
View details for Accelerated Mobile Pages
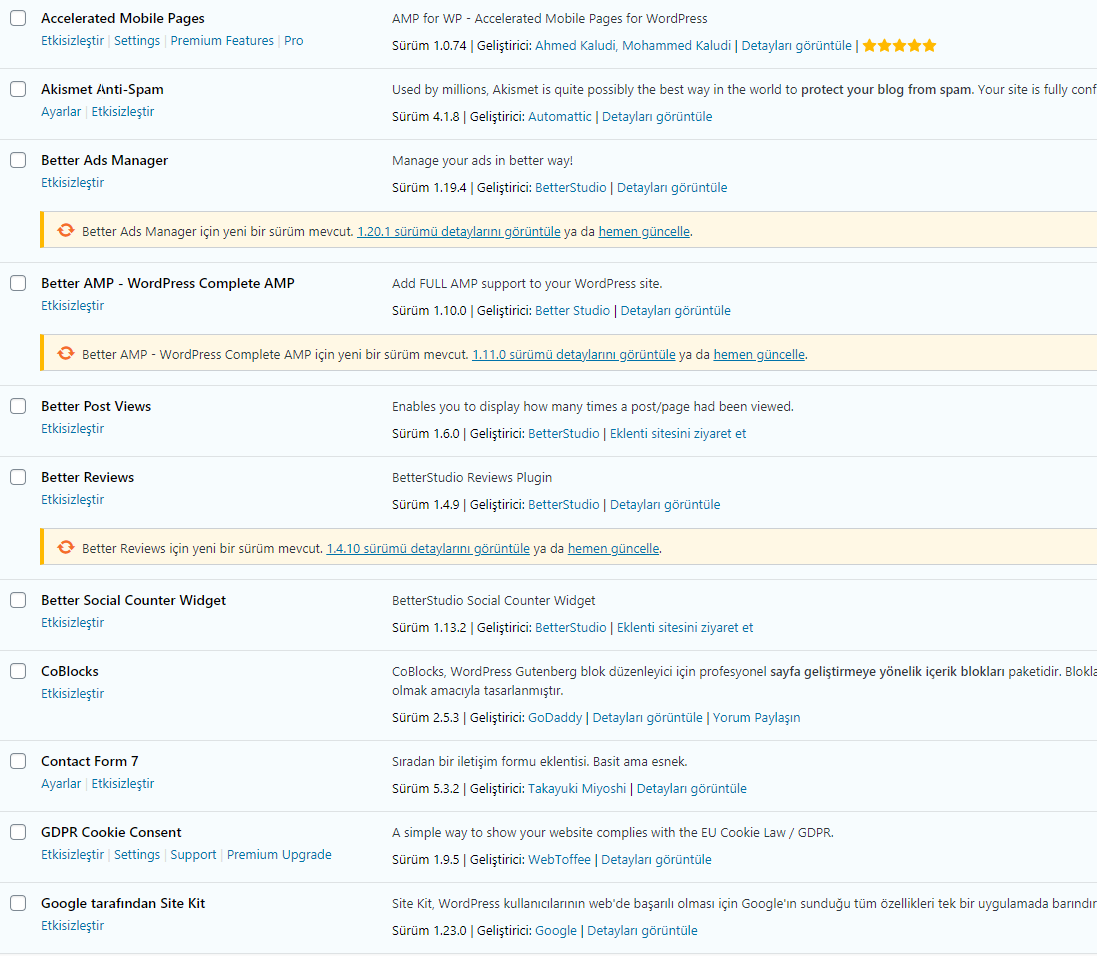[796, 45]
